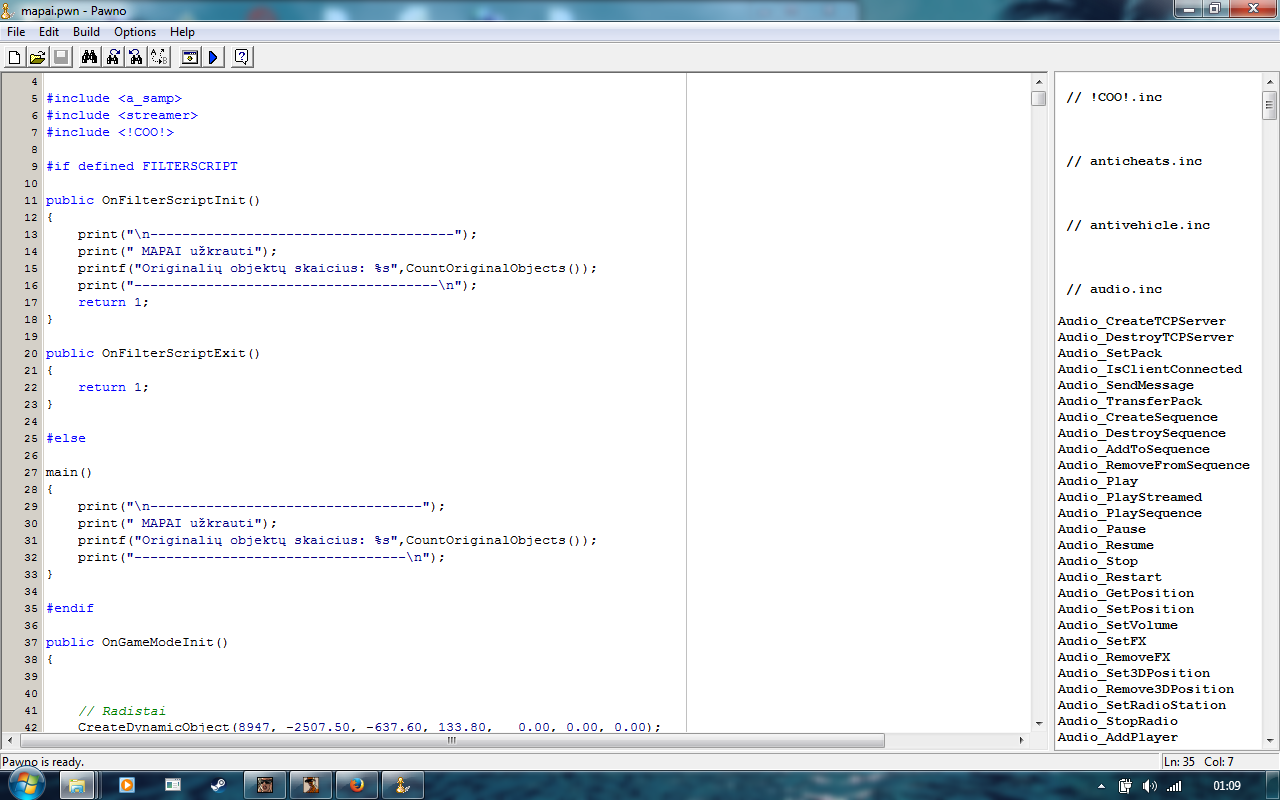Select Audio_Pause in the function list
This screenshot has height=800, width=1280.
pos(1101,529)
